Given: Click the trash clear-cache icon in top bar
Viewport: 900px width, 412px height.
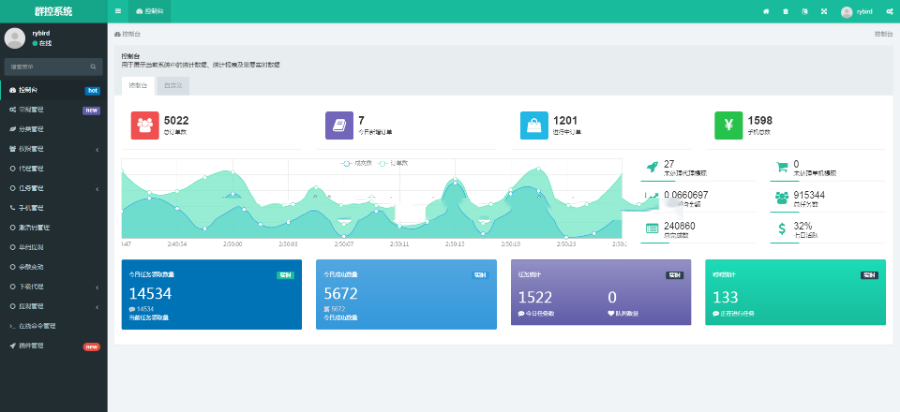Looking at the screenshot, I should [x=785, y=11].
